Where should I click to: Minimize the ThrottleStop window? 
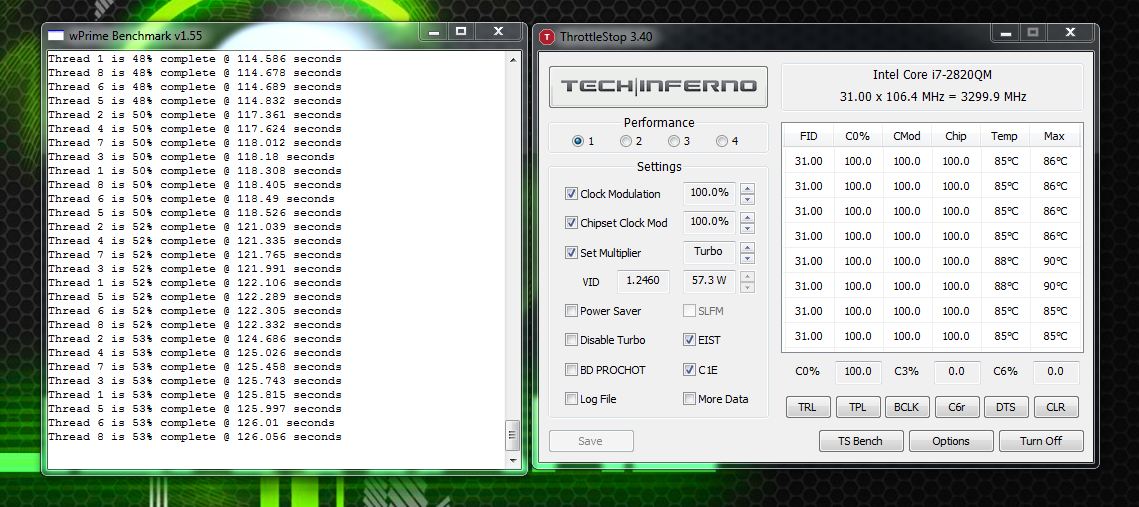tap(1006, 33)
